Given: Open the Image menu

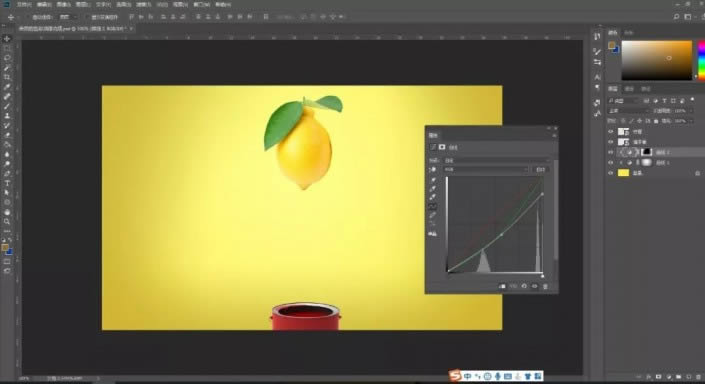Looking at the screenshot, I should 63,4.
